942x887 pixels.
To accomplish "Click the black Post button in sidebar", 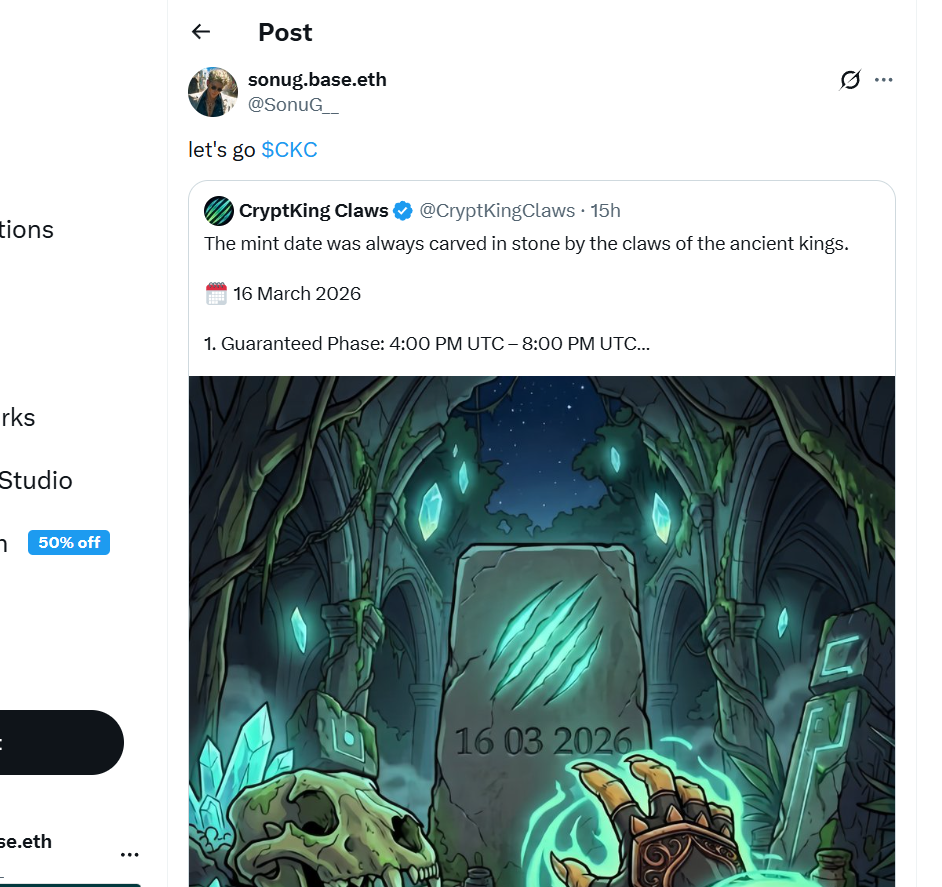I will [62, 743].
